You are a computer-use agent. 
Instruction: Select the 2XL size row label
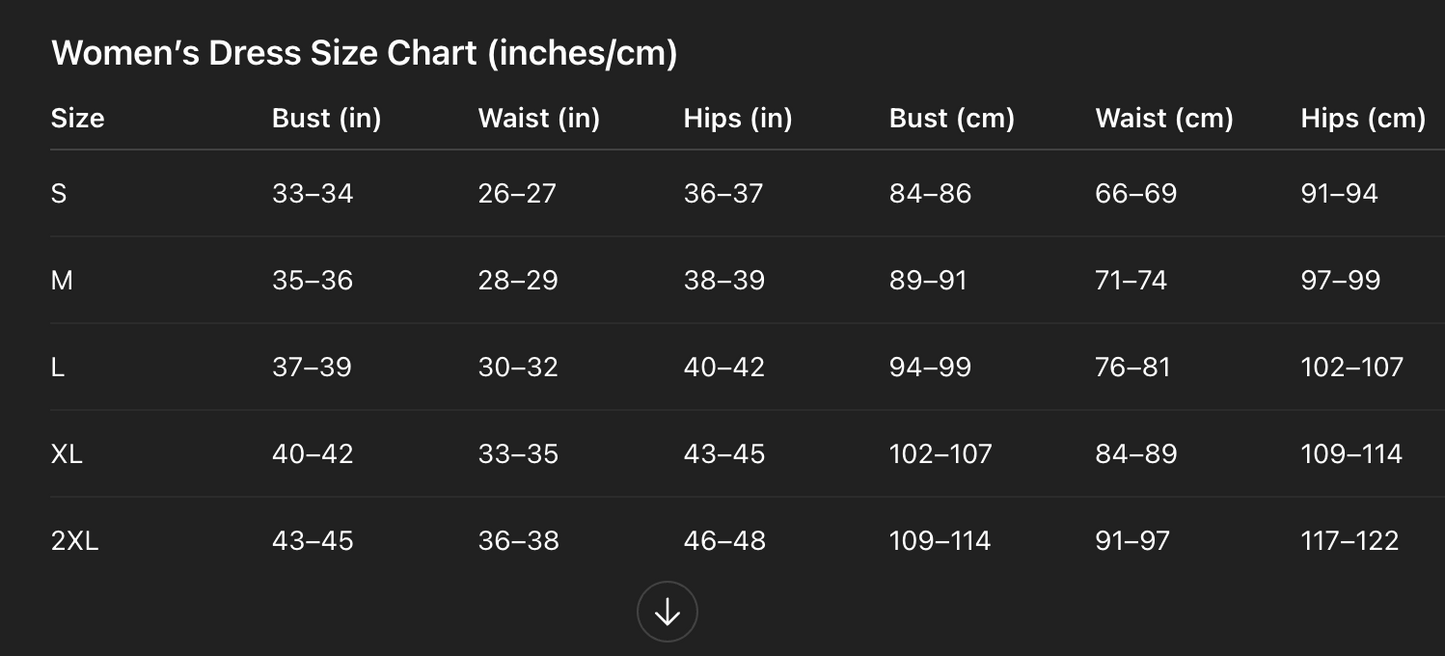(x=75, y=541)
